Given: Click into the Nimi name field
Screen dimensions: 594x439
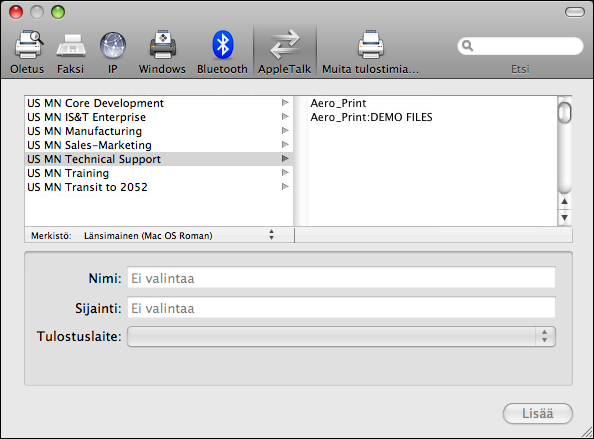Looking at the screenshot, I should click(341, 278).
